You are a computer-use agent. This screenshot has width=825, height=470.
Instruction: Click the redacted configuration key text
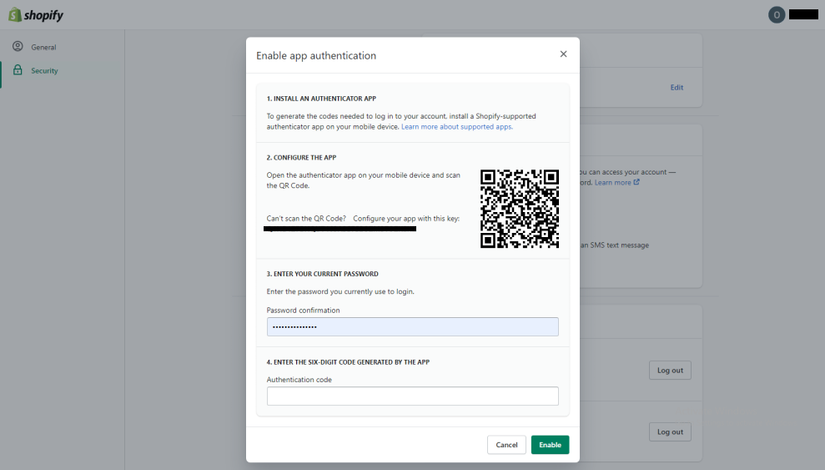[340, 229]
